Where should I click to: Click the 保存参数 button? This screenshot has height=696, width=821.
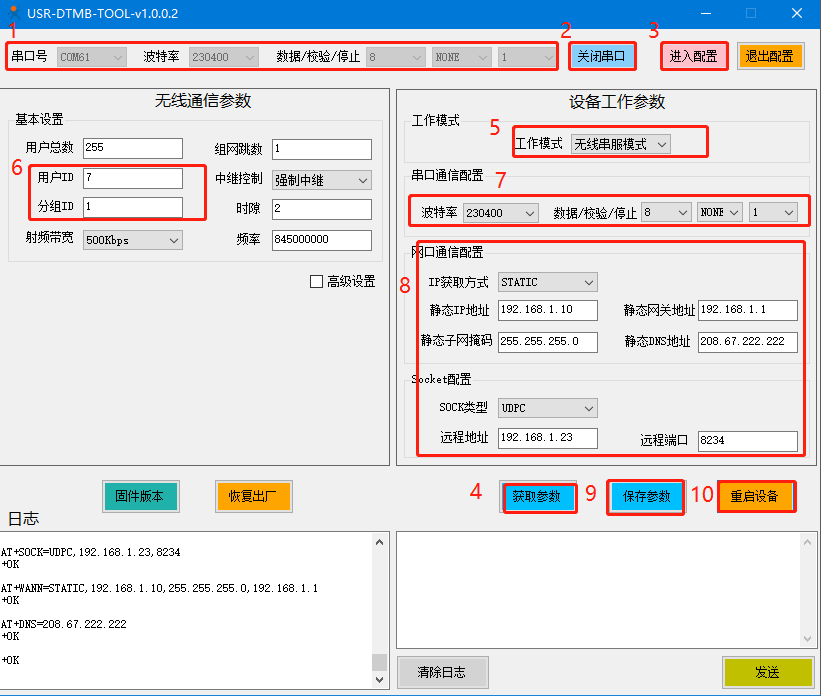pyautogui.click(x=646, y=496)
